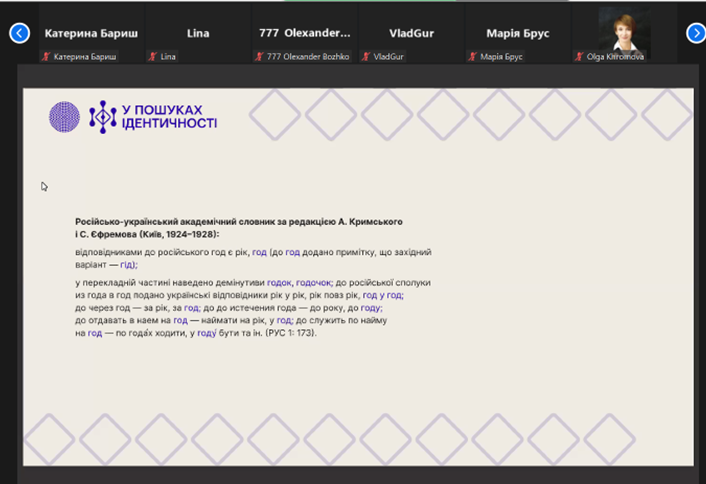
Task: Click the blue word 'гід' in the slide
Action: click(x=127, y=265)
